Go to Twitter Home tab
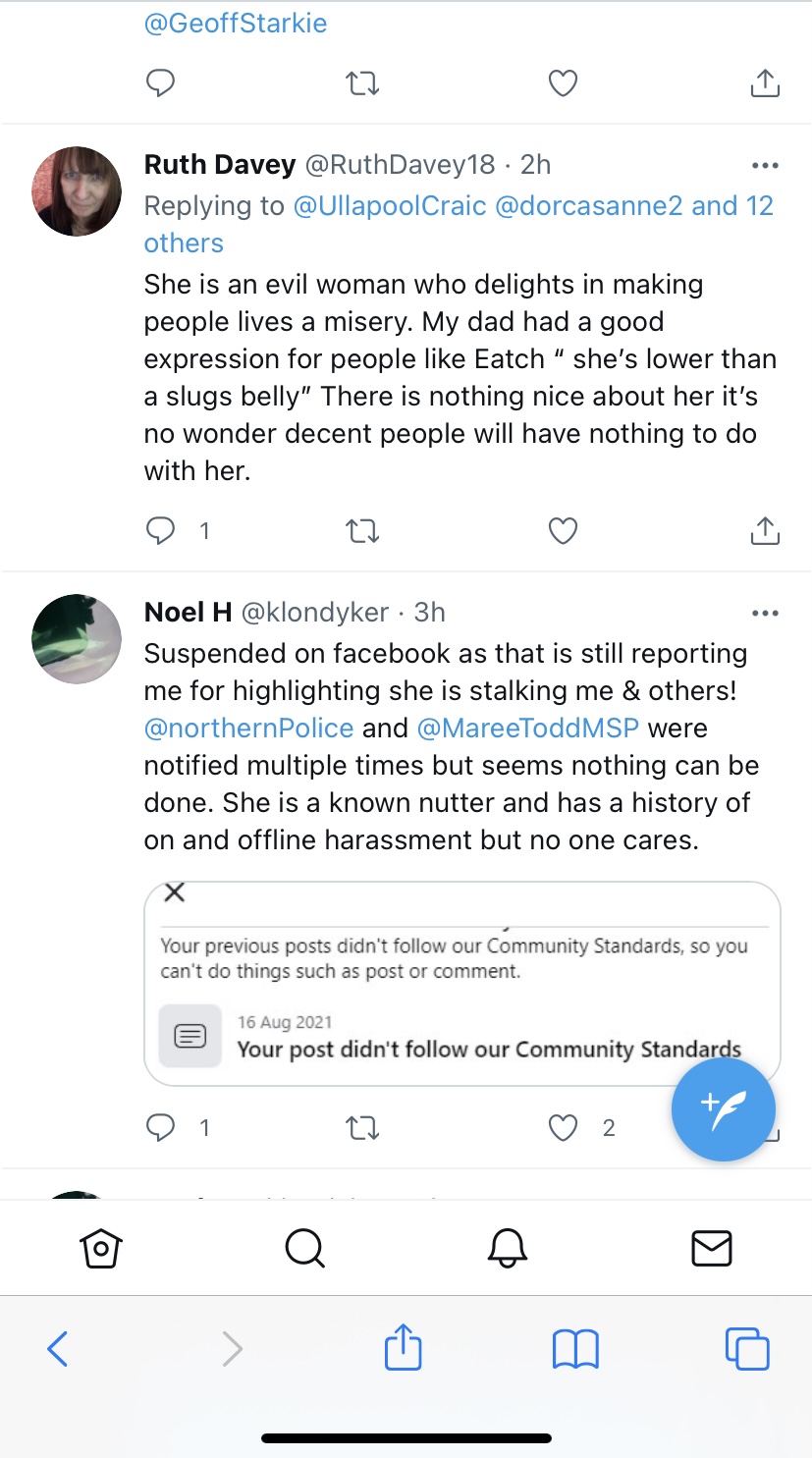Image resolution: width=812 pixels, height=1458 pixels. click(x=100, y=1248)
